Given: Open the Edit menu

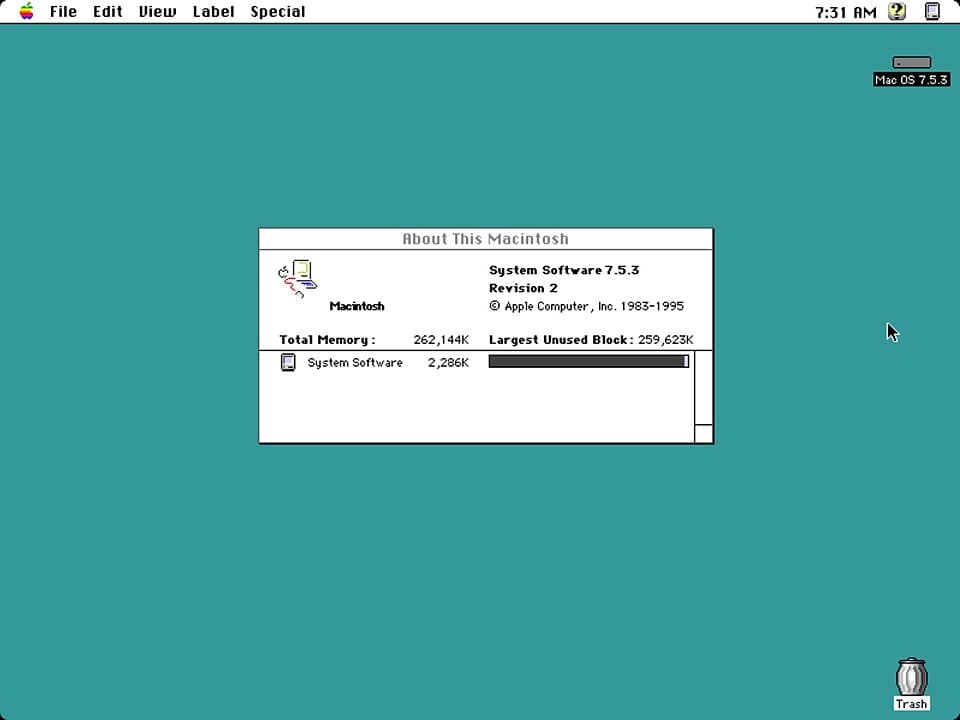Looking at the screenshot, I should pyautogui.click(x=108, y=12).
